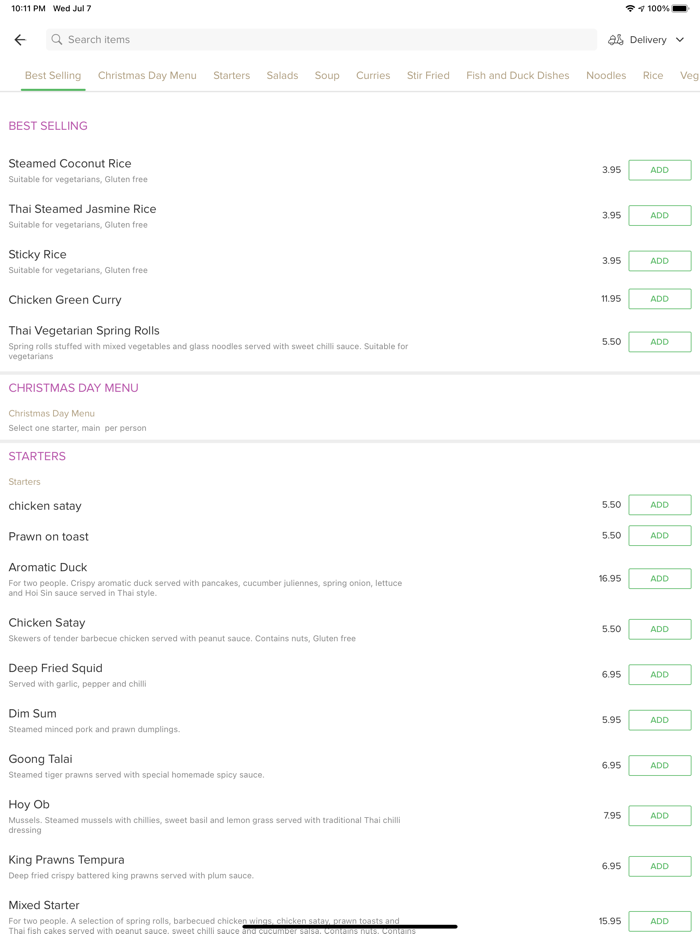This screenshot has height=934, width=700.
Task: Type in the Search items field
Action: pos(320,40)
